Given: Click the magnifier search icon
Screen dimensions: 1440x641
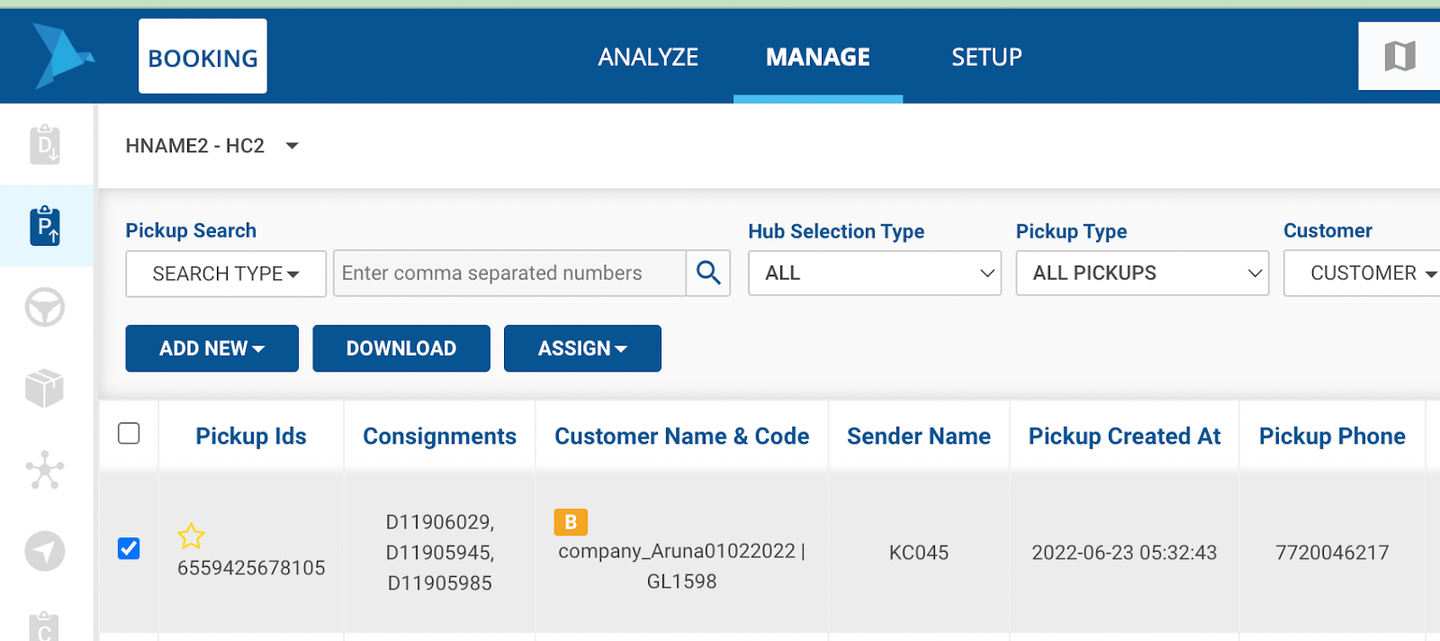Looking at the screenshot, I should pos(708,273).
